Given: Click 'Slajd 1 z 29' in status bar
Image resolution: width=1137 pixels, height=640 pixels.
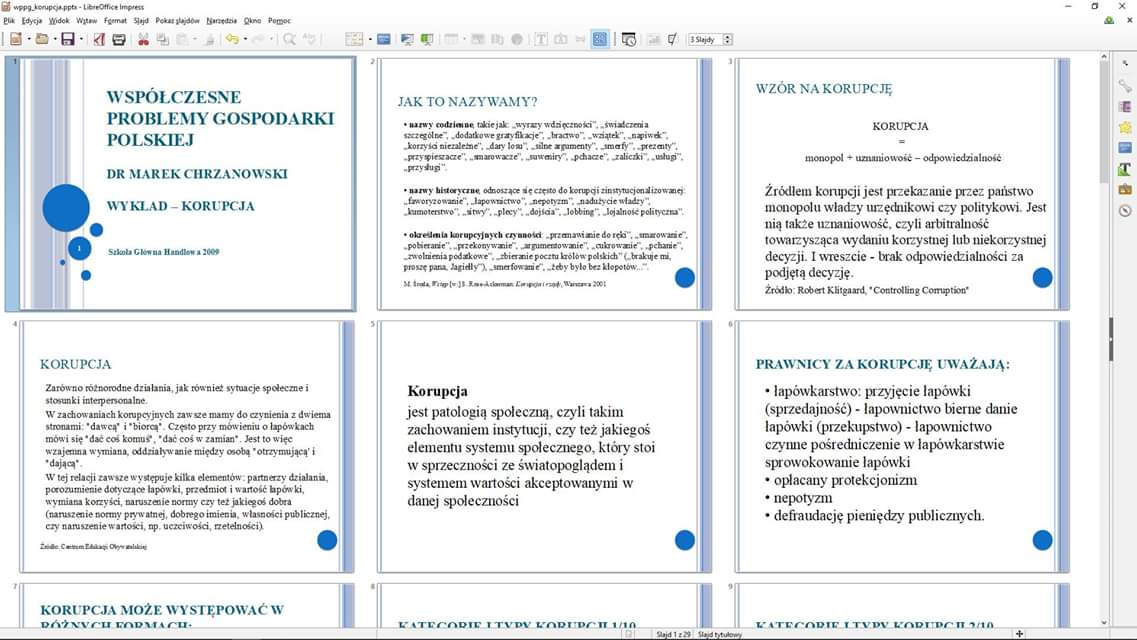Looking at the screenshot, I should (x=673, y=634).
